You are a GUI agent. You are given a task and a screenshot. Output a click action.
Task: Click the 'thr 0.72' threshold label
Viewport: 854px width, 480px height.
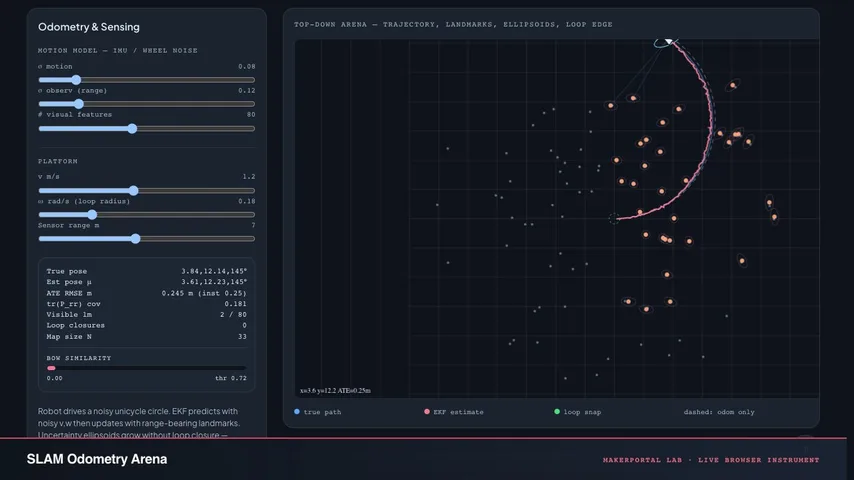click(x=231, y=378)
